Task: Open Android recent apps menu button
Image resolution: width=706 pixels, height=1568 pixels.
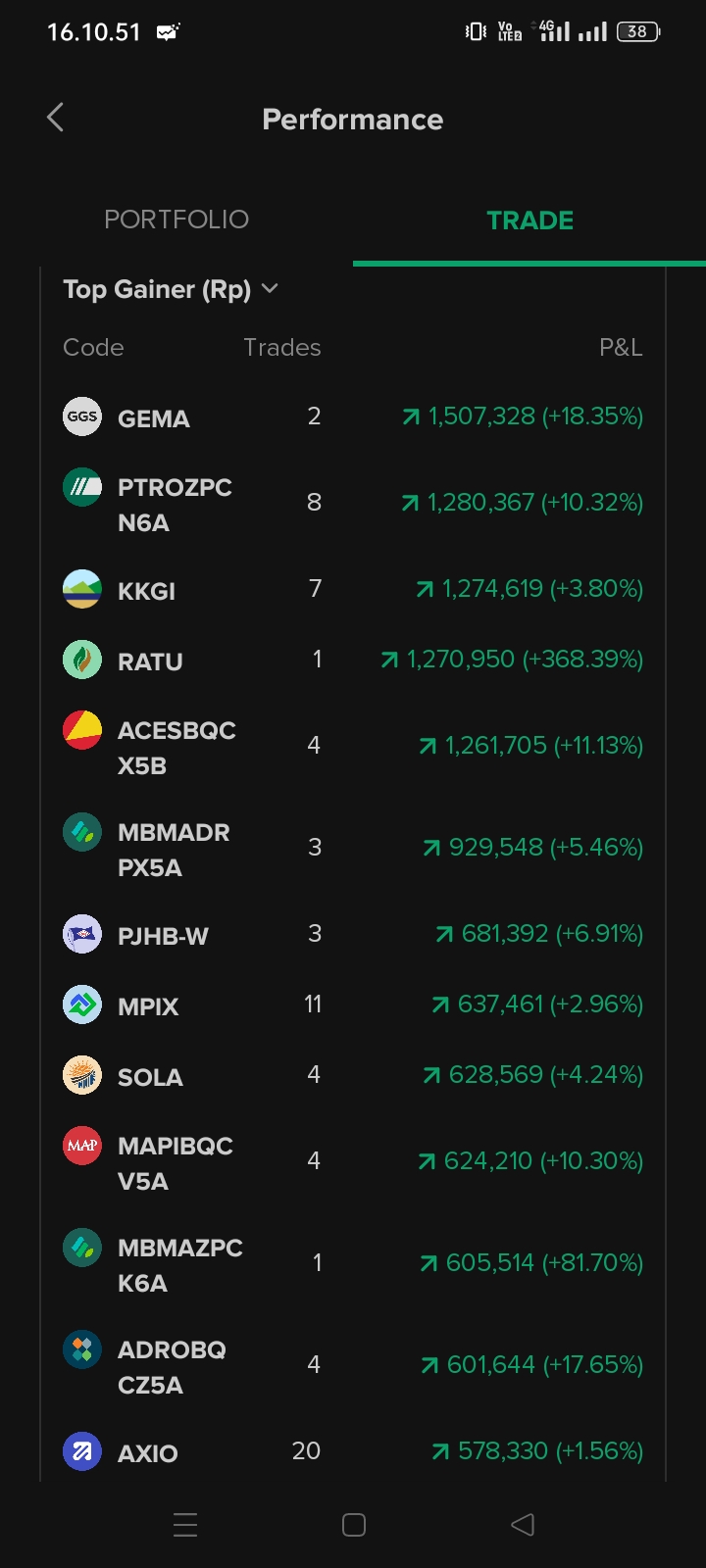Action: [185, 1525]
